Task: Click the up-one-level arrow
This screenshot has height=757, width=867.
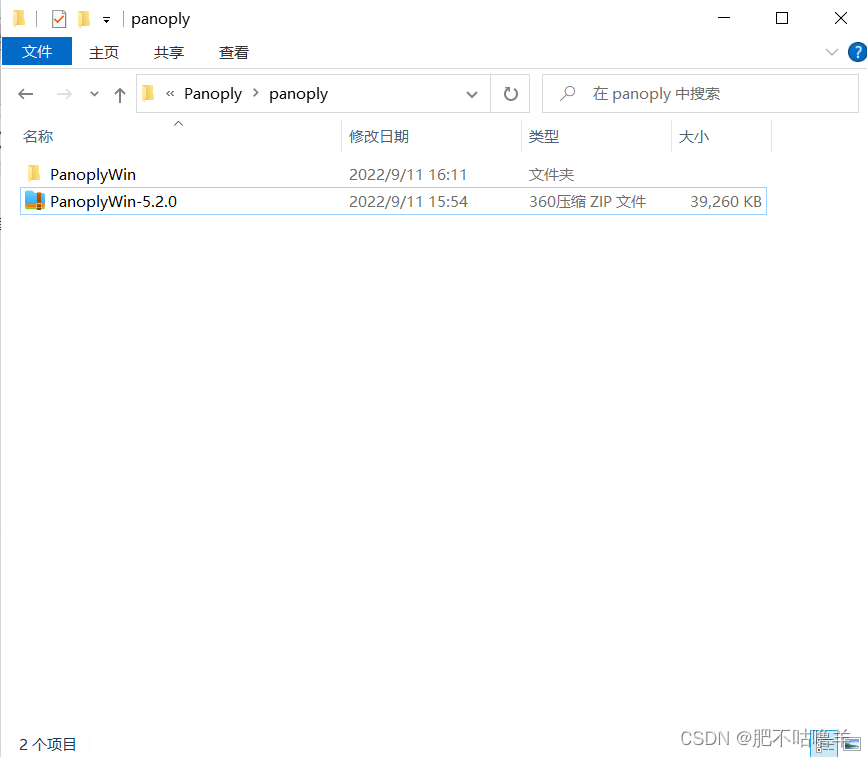Action: 119,93
